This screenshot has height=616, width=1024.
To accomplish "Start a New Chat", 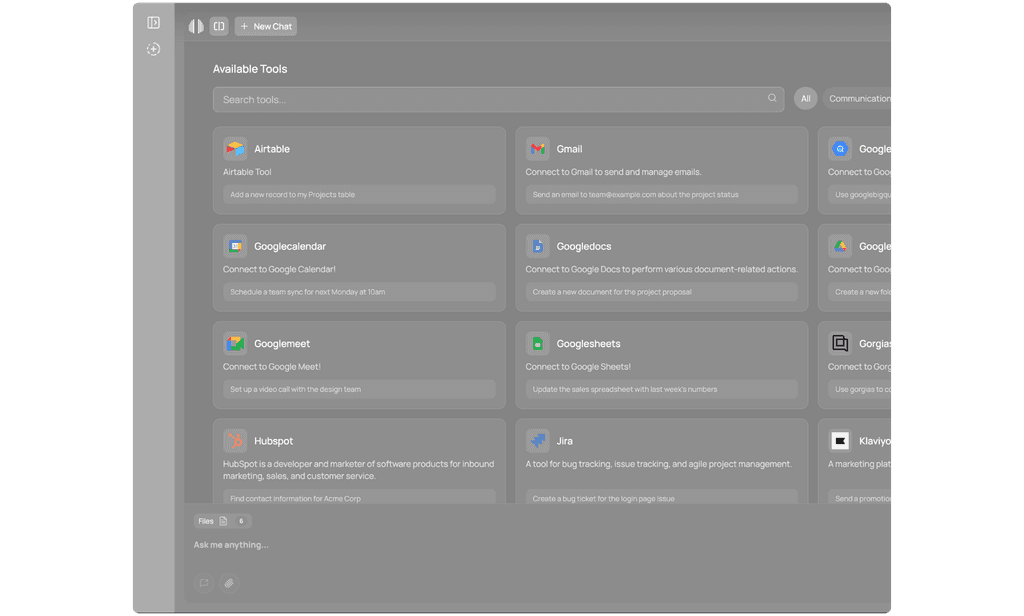I will pos(266,26).
